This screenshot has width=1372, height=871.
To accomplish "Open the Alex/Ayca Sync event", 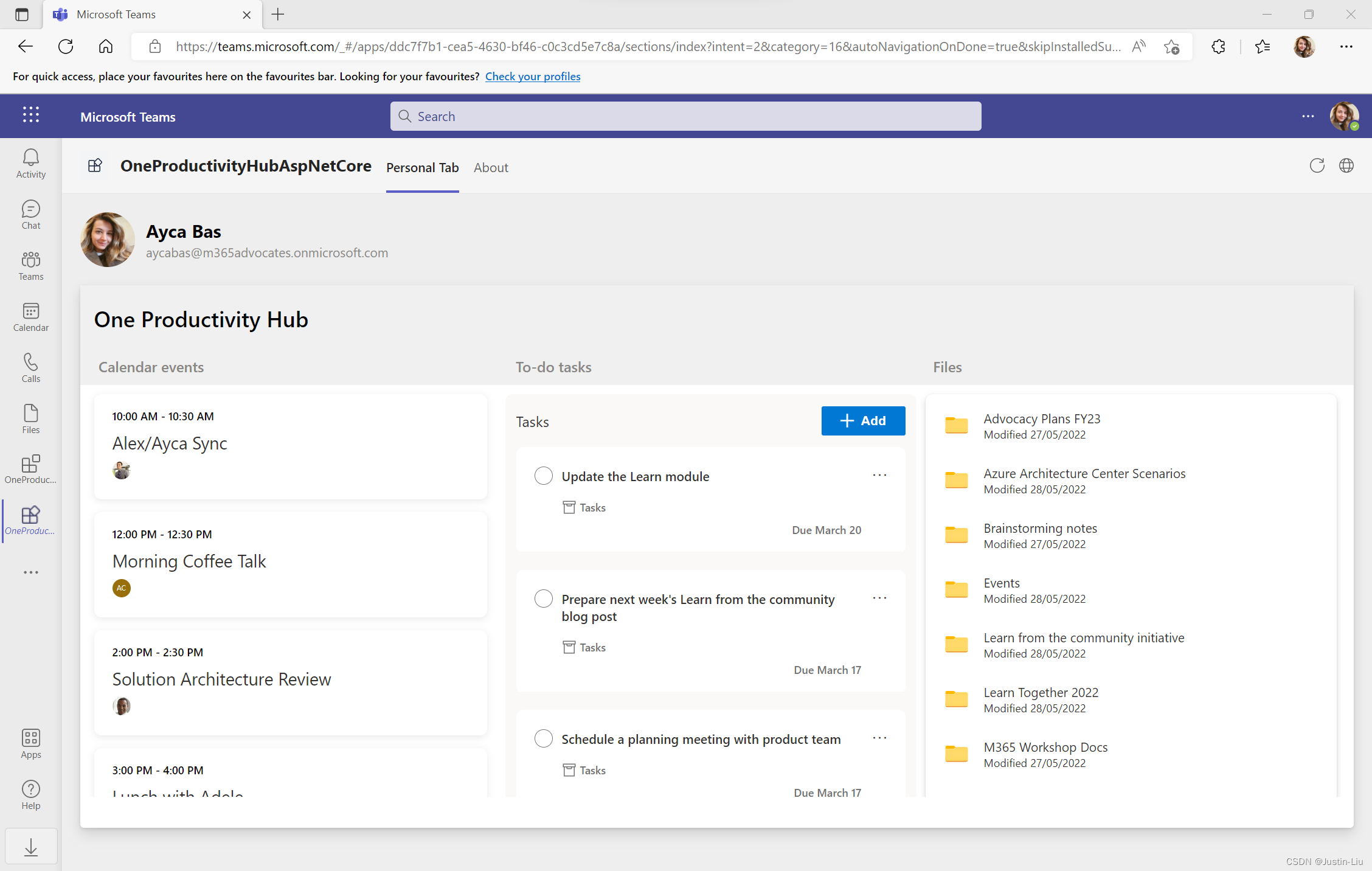I will [291, 446].
